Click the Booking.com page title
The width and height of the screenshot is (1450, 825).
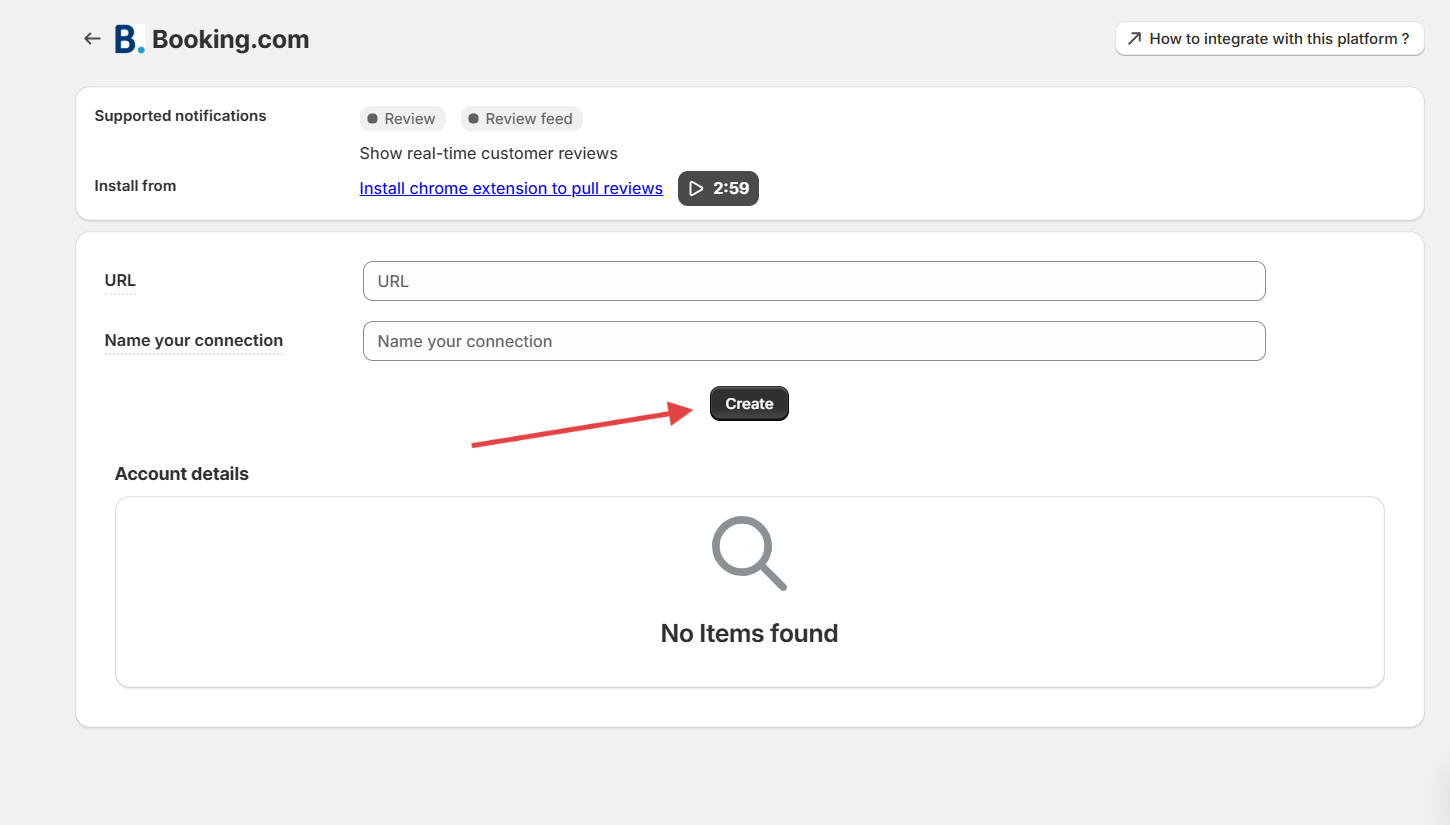coord(231,40)
